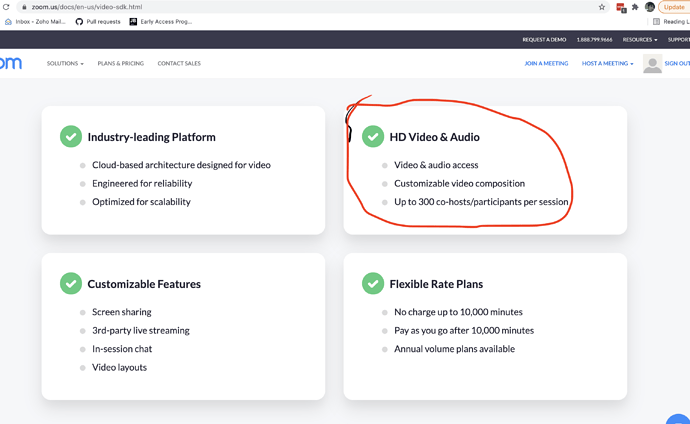Click SIGN OUT
690x424 pixels.
tap(677, 63)
